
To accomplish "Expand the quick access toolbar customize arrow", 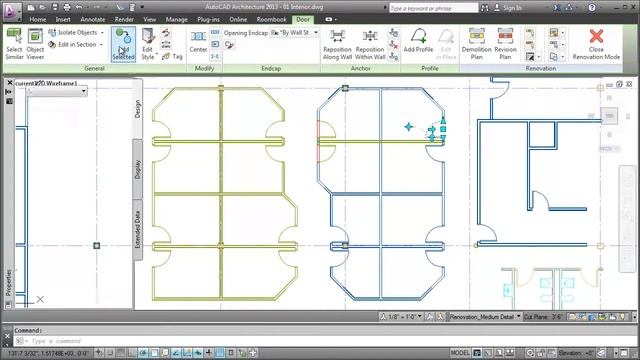I will coord(142,7).
